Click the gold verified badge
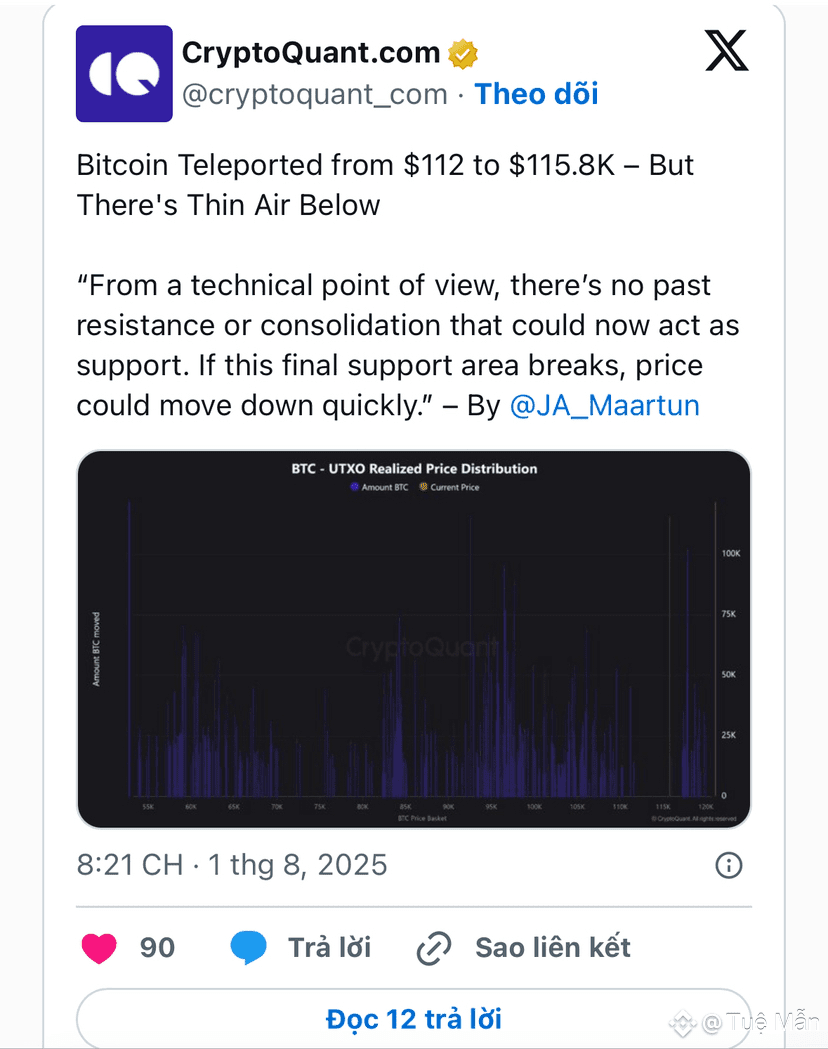This screenshot has width=828, height=1049. coord(463,54)
